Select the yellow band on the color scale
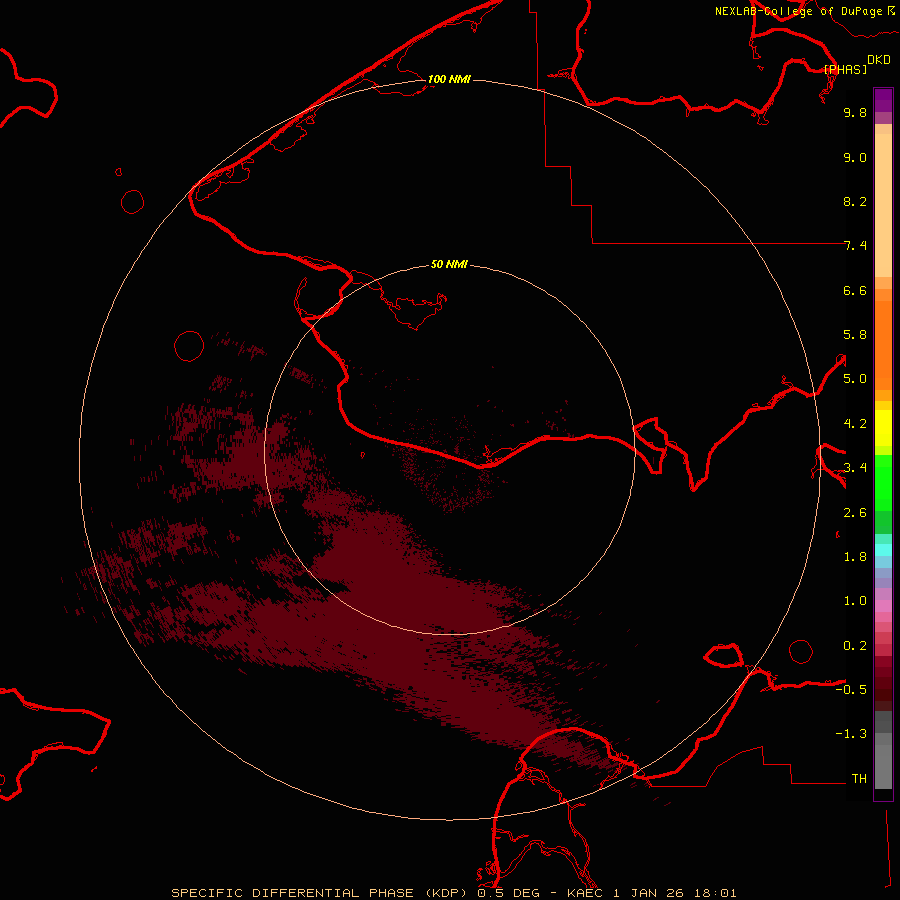The image size is (900, 900). [x=883, y=428]
